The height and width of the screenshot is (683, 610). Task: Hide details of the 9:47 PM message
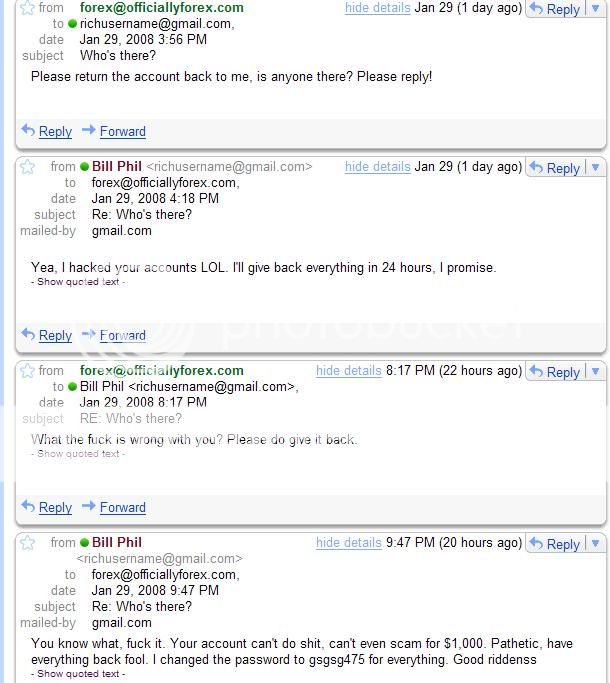348,543
